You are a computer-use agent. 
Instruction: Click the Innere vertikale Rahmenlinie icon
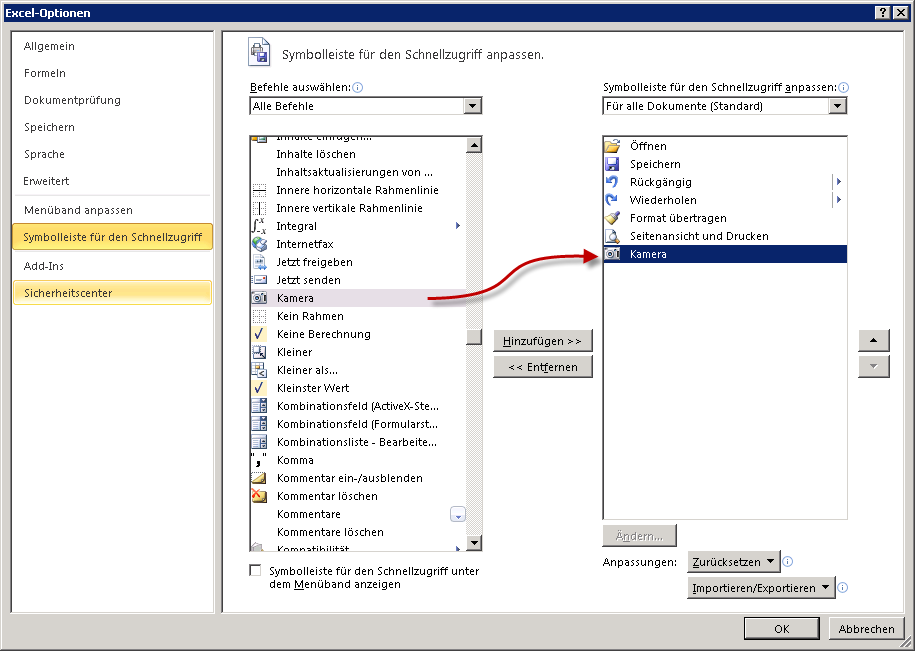click(259, 208)
